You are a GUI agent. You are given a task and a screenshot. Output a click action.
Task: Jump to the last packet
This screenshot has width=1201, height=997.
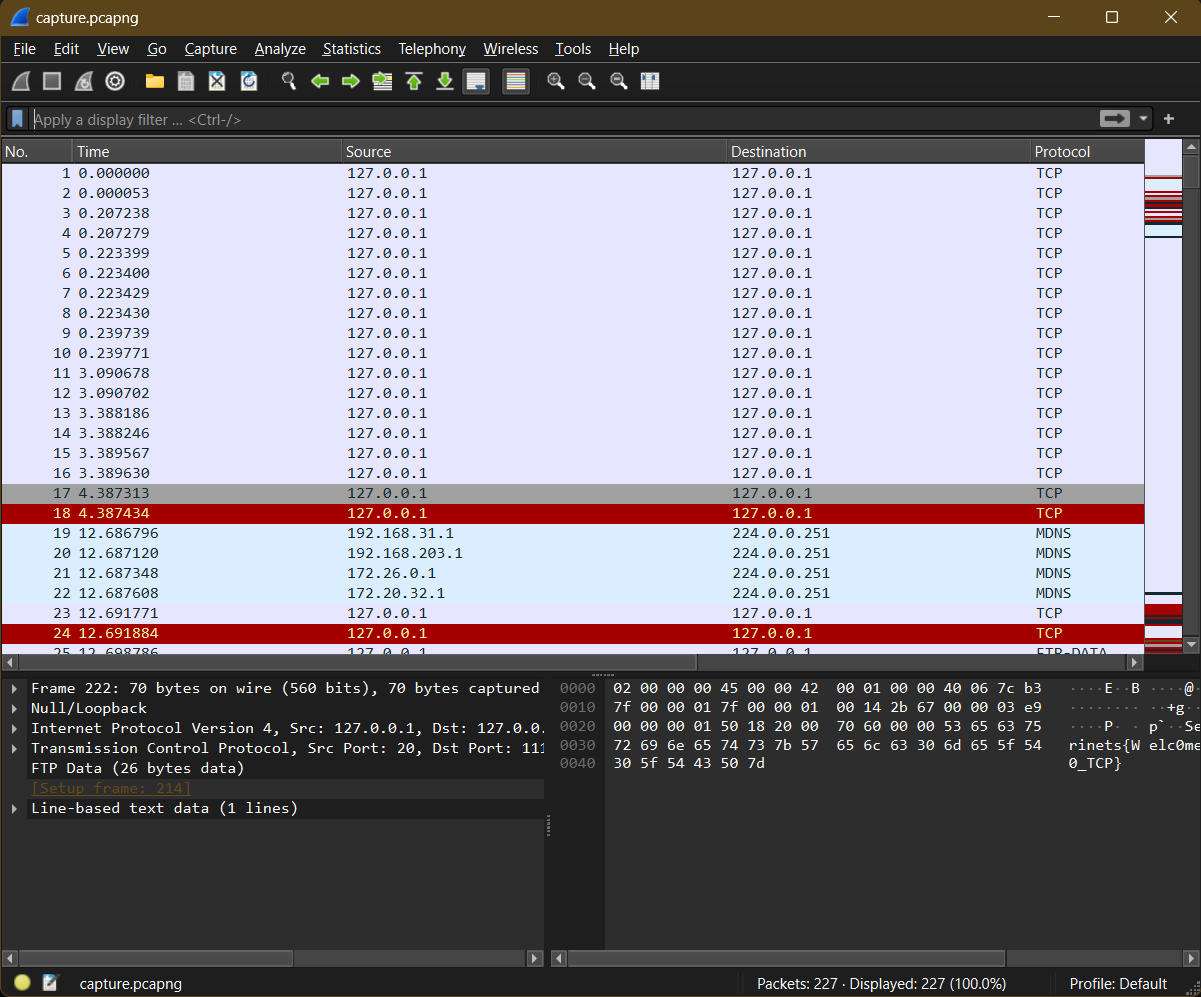click(x=444, y=81)
